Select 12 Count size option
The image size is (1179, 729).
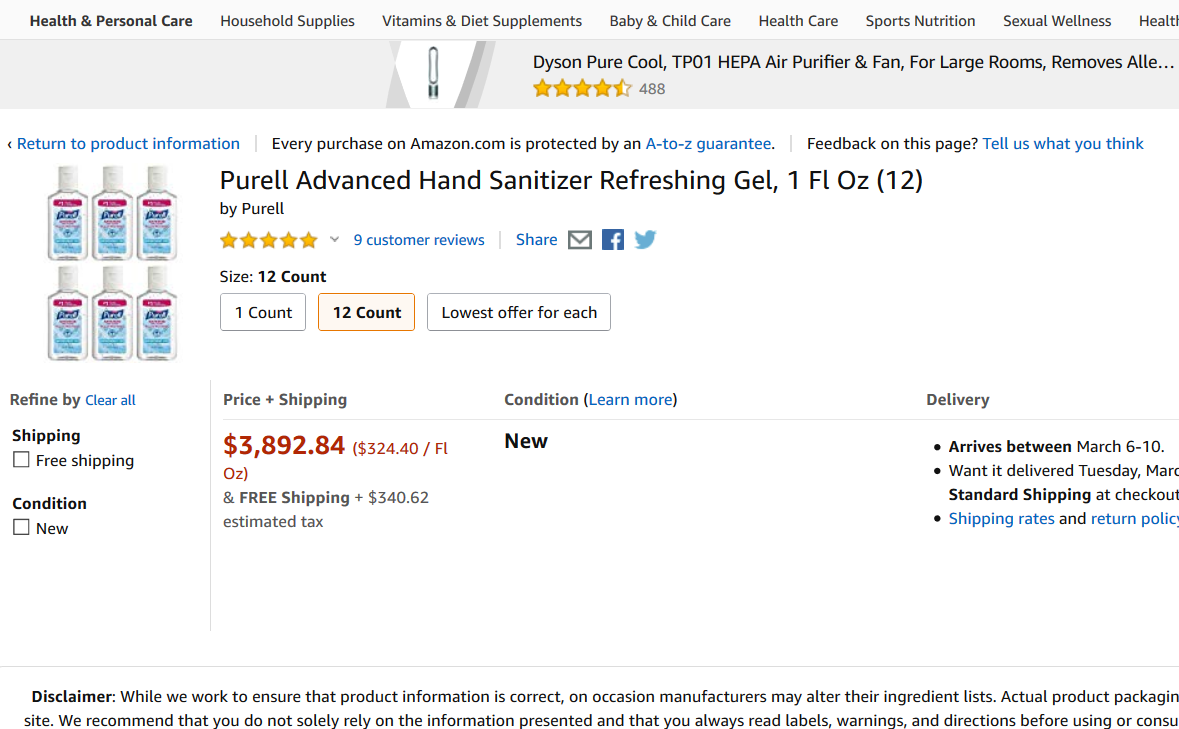(366, 312)
